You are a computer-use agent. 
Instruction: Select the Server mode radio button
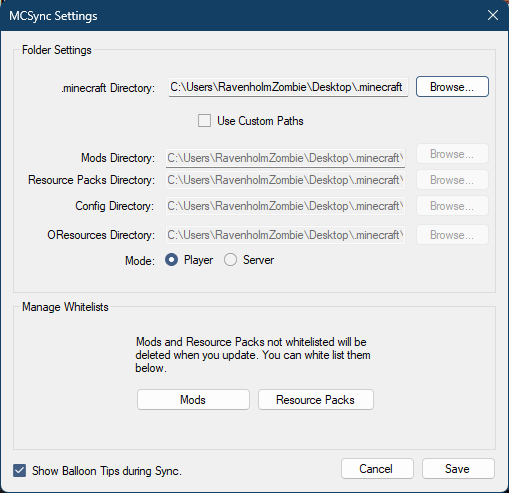point(230,260)
